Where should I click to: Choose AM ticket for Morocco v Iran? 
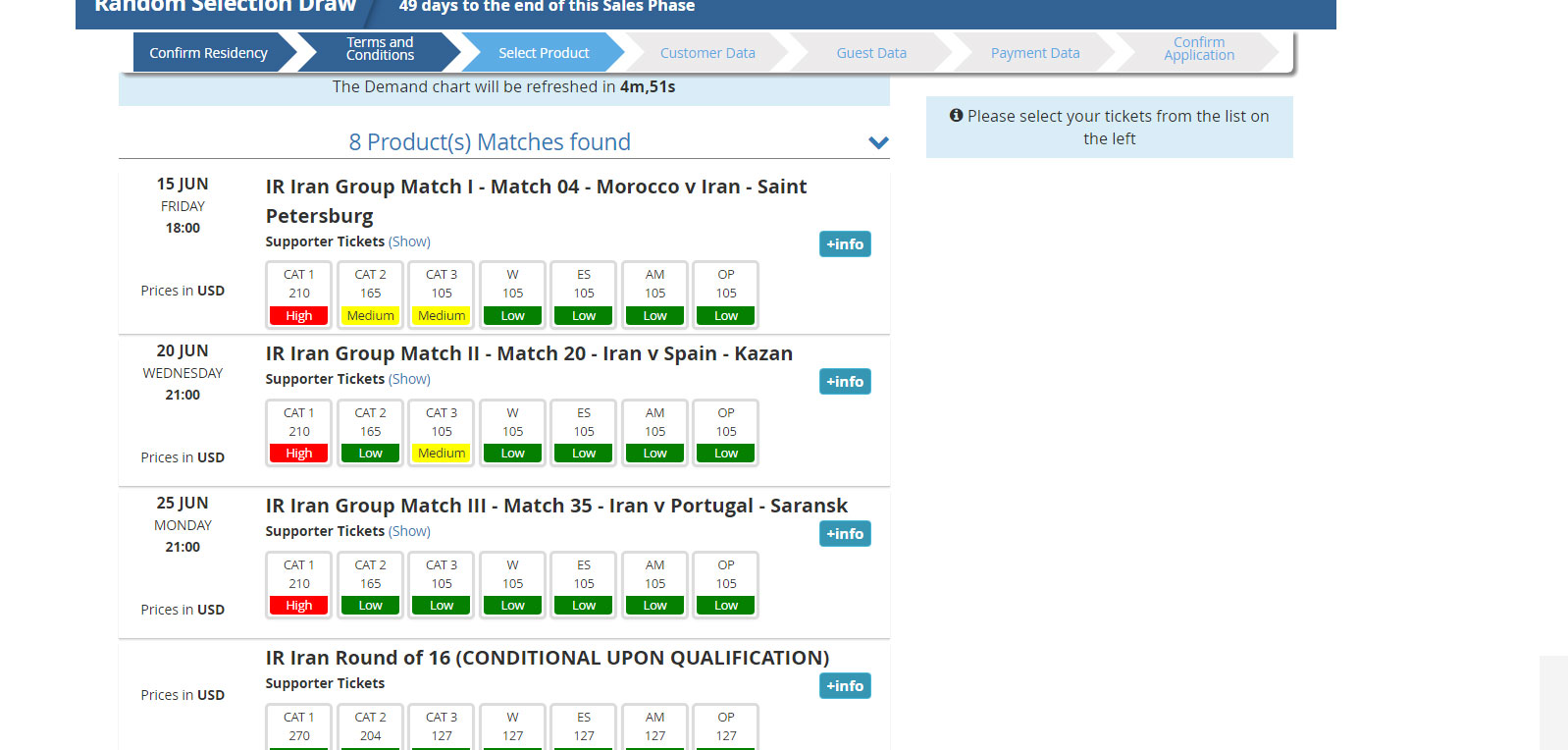click(x=654, y=295)
